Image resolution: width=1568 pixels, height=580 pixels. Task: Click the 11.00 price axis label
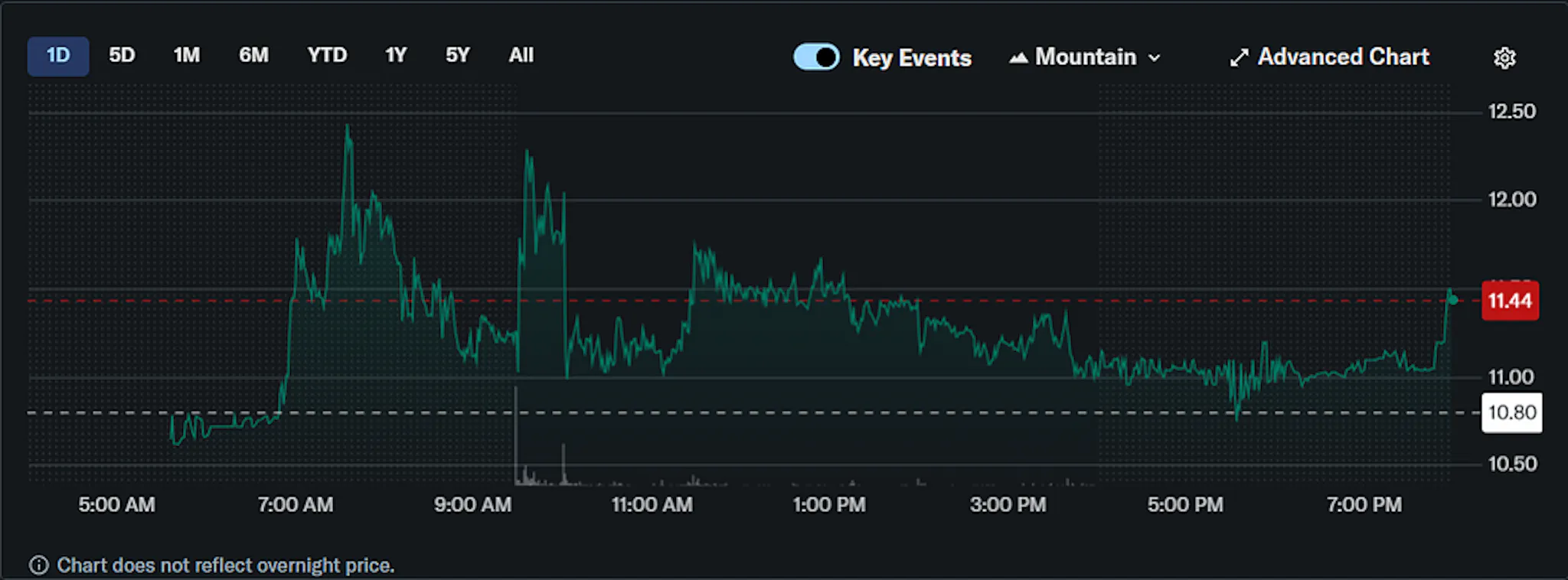tap(1511, 377)
